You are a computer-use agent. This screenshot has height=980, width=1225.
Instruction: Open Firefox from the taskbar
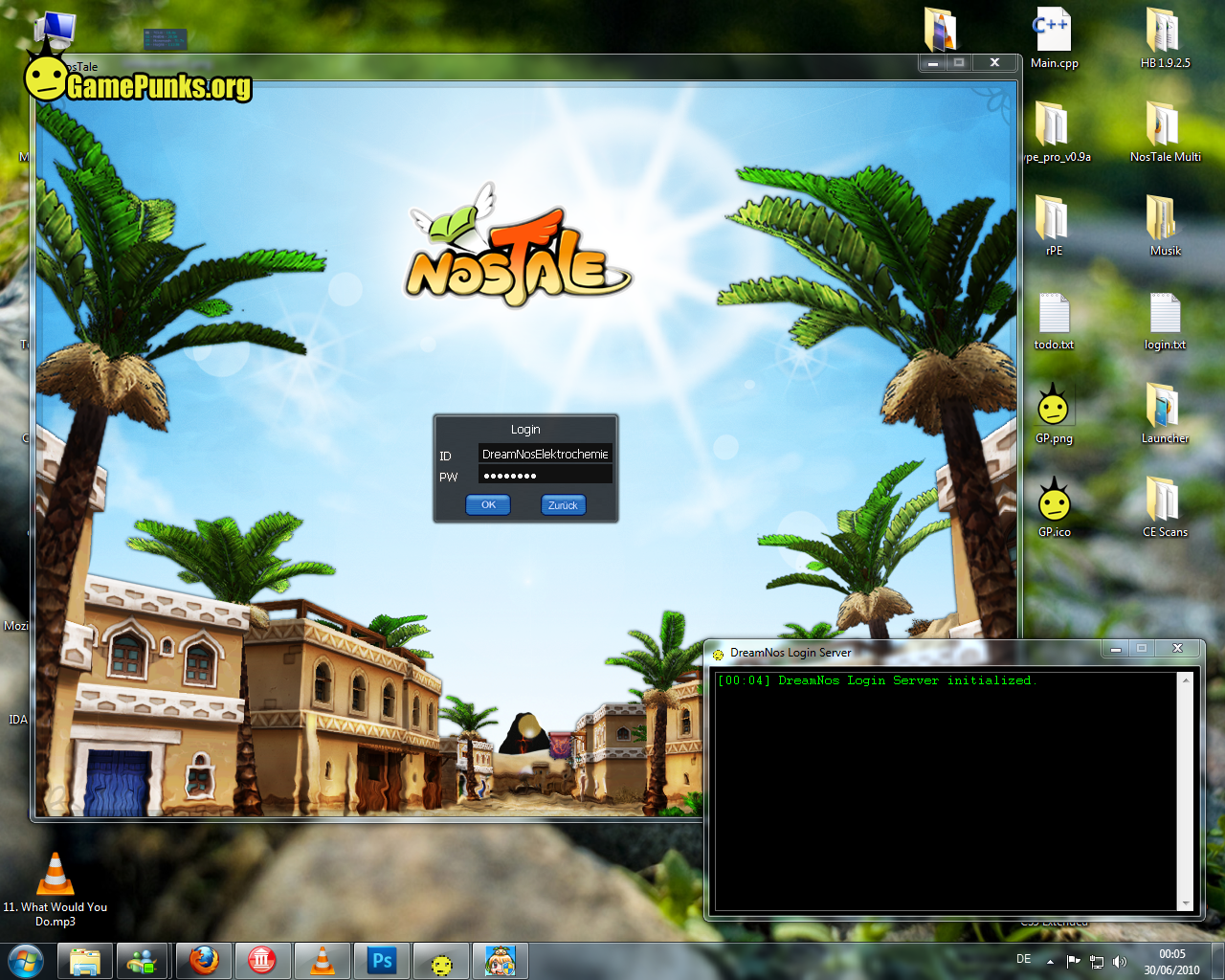(x=203, y=961)
